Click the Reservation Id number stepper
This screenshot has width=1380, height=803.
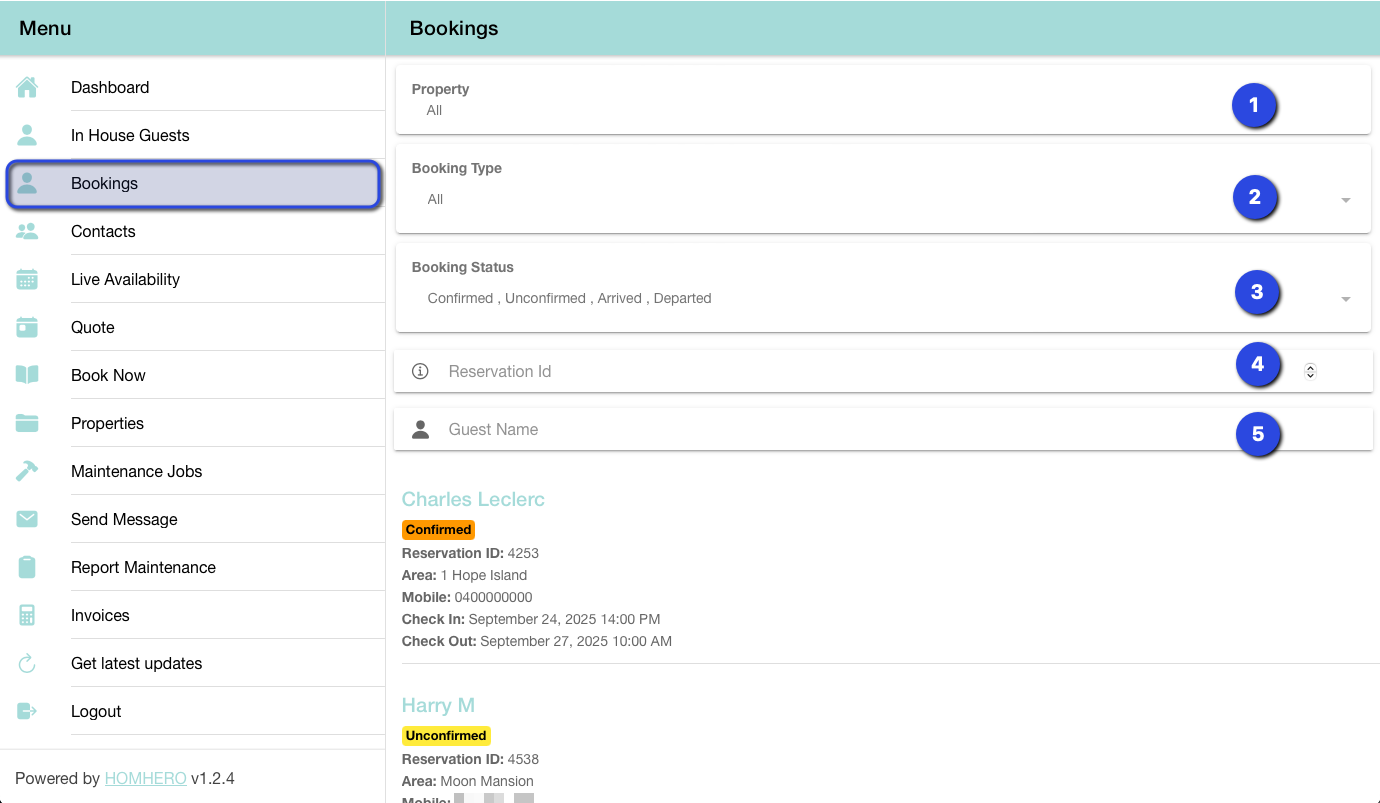(x=1310, y=371)
